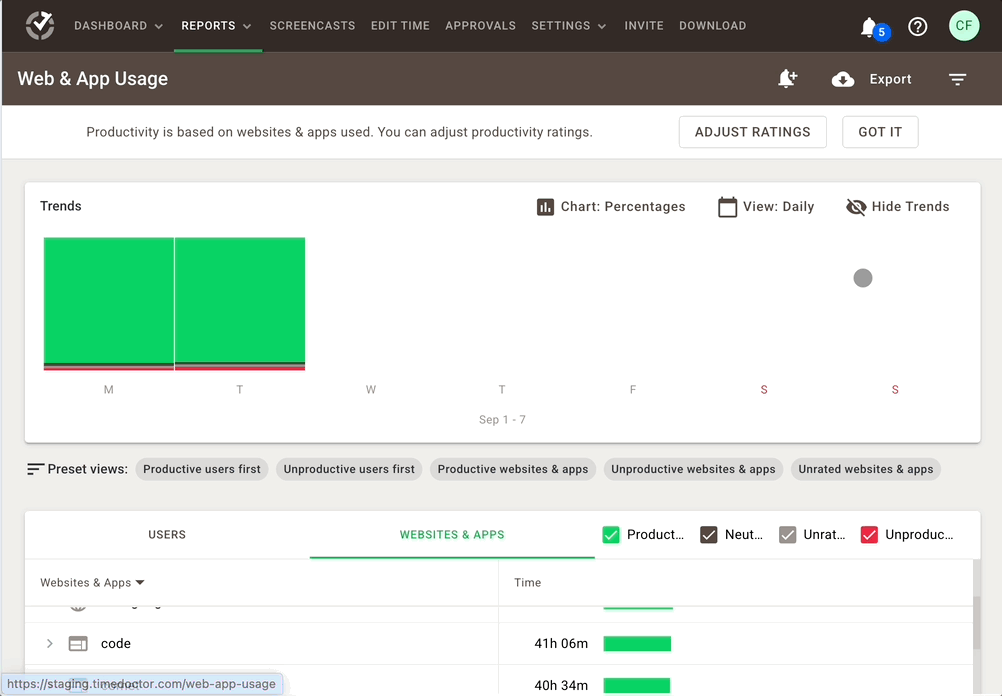
Task: Switch to the Users tab
Action: [167, 535]
